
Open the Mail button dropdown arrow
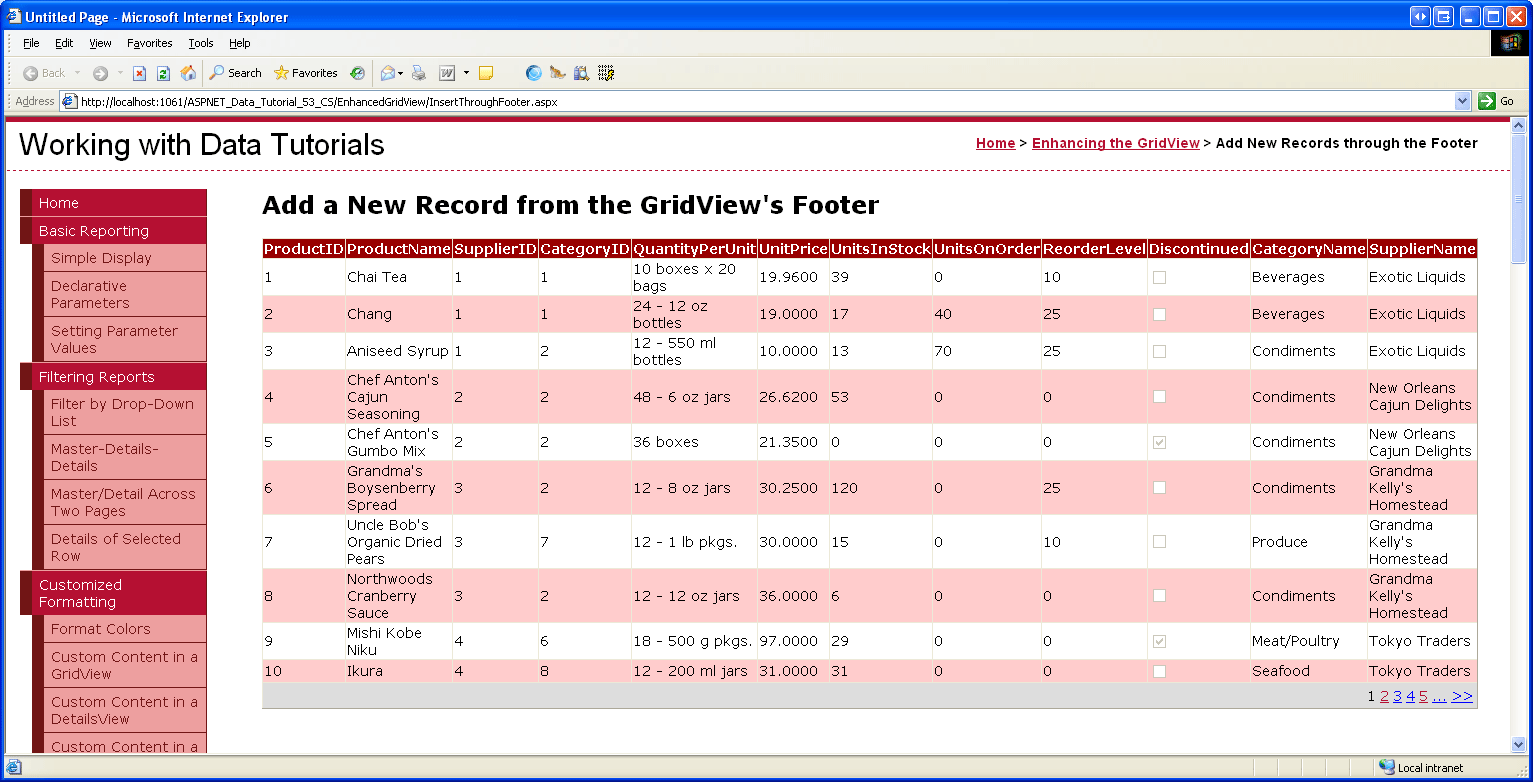[x=401, y=73]
